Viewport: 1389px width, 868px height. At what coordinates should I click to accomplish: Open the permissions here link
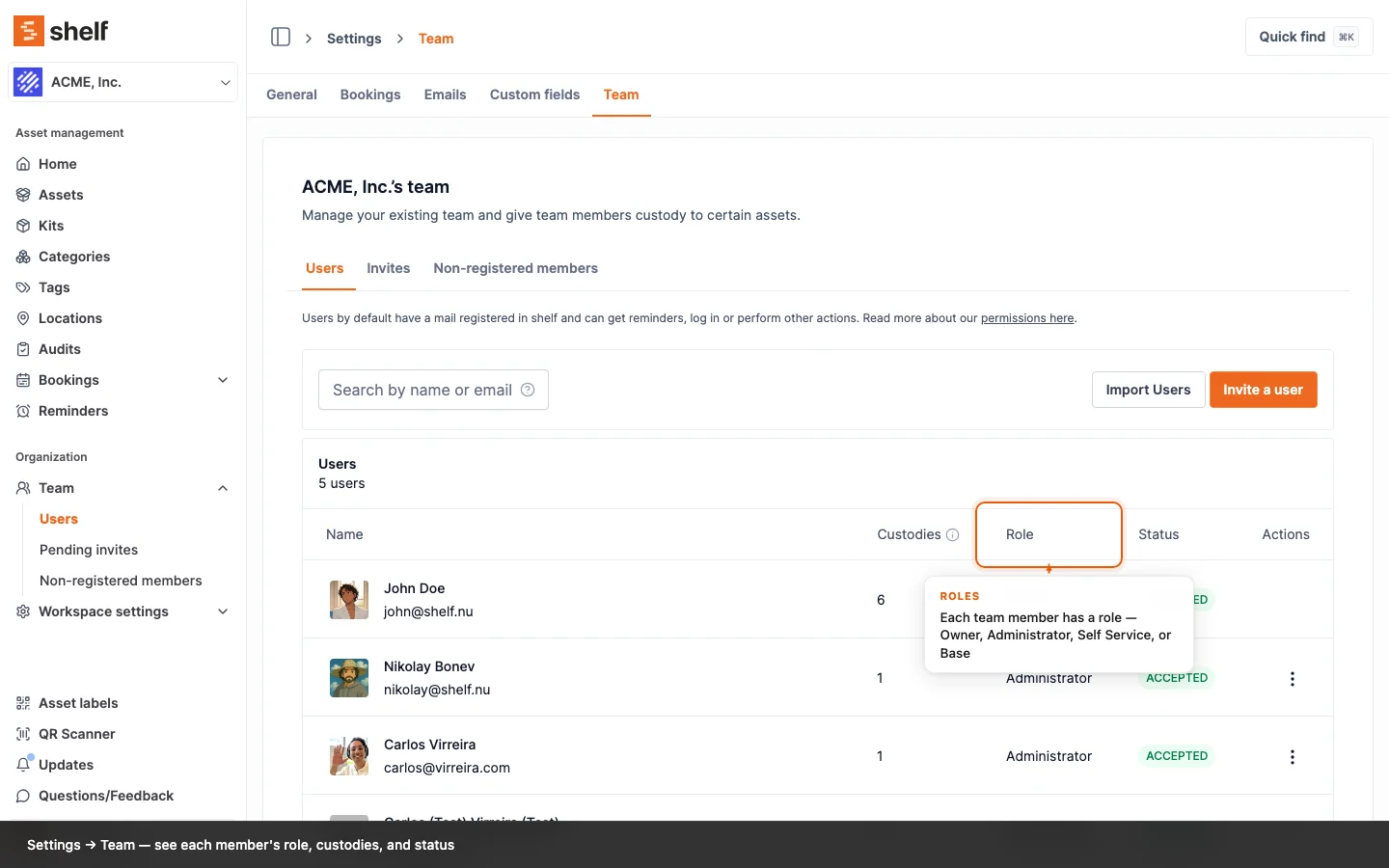pos(1027,318)
